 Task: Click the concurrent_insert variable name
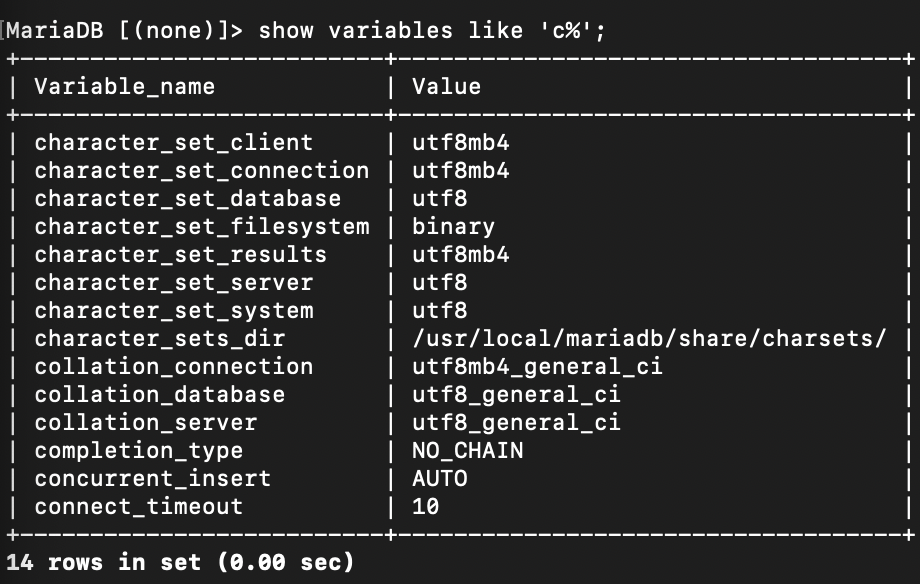(152, 479)
